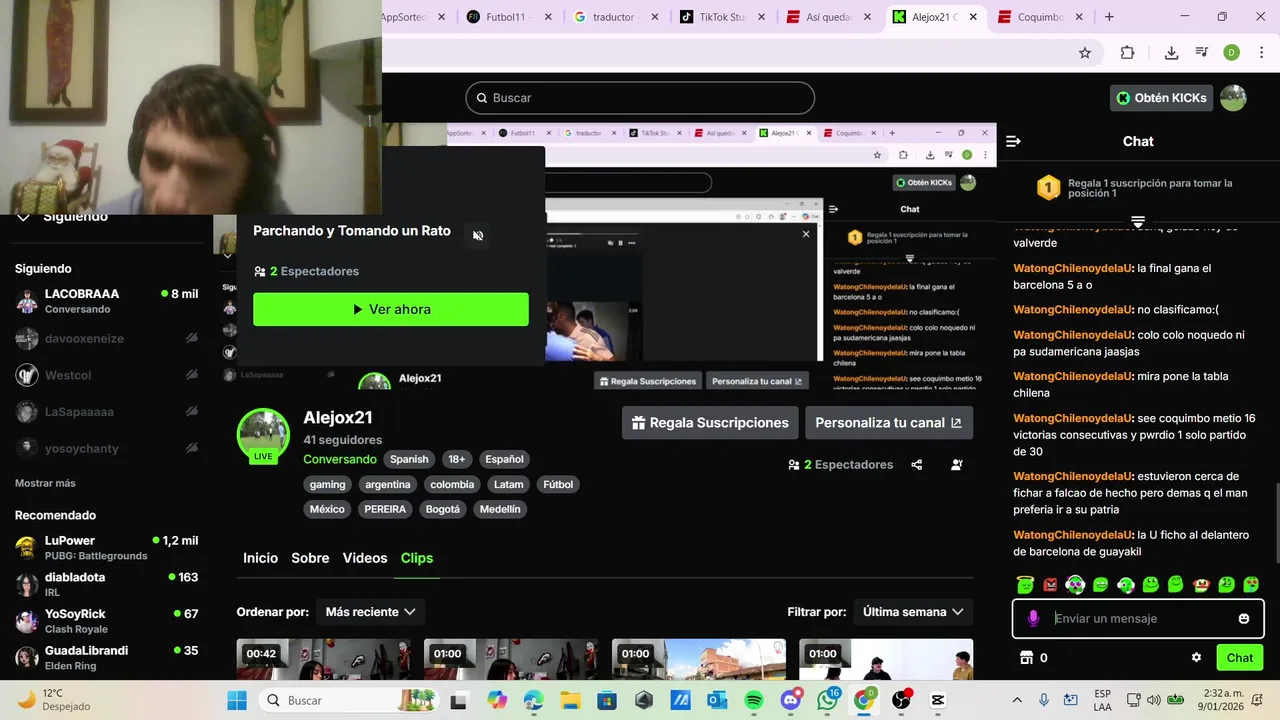This screenshot has width=1280, height=720.
Task: Open Spotify from the taskbar
Action: (x=754, y=700)
